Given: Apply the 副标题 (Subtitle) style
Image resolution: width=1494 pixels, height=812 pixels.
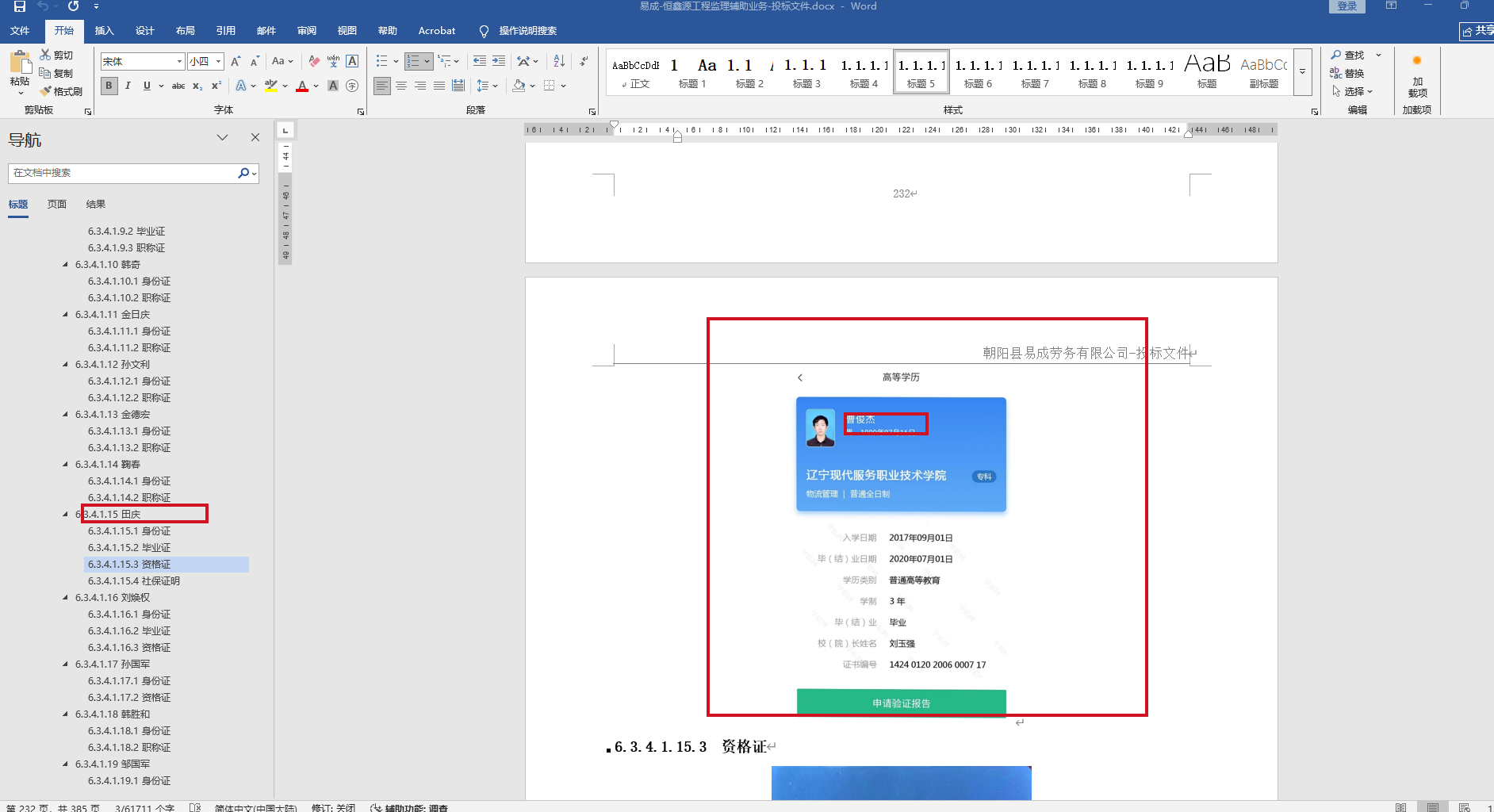Looking at the screenshot, I should (1263, 71).
